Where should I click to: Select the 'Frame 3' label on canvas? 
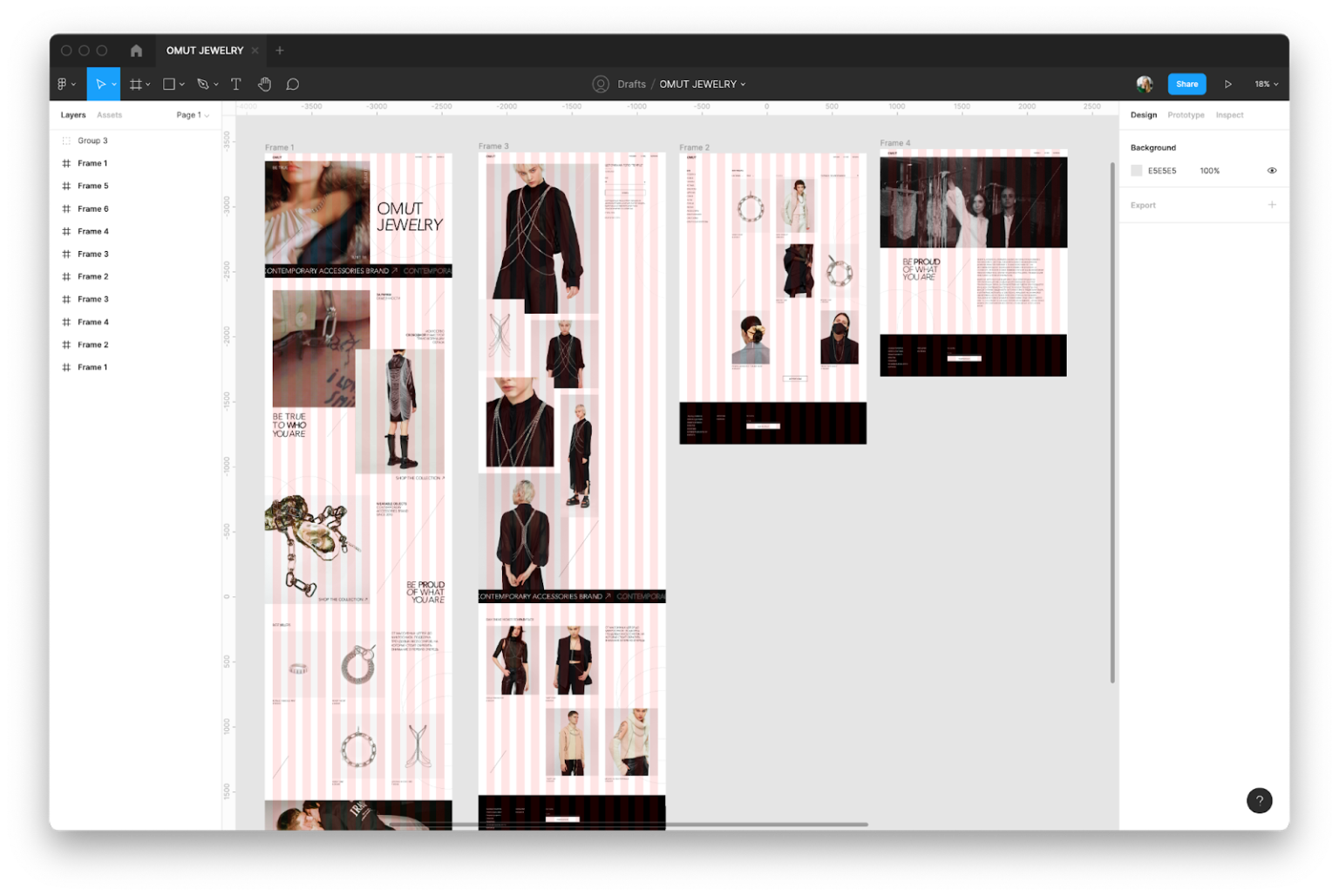click(x=493, y=146)
